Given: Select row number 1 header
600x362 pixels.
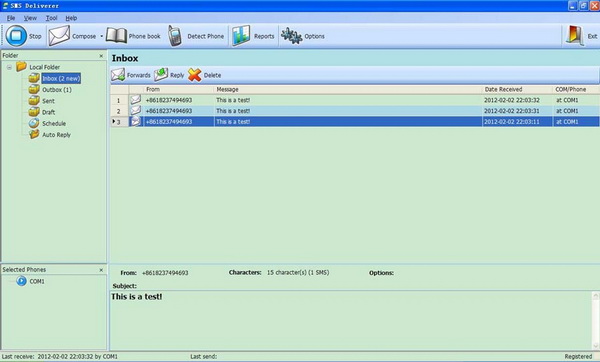Looking at the screenshot, I should coord(119,100).
